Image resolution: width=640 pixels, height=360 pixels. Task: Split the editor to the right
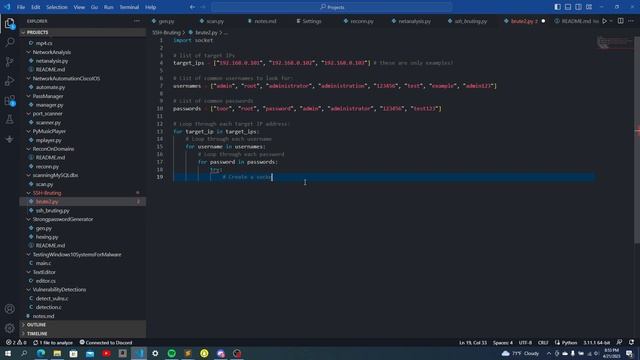tap(620, 21)
